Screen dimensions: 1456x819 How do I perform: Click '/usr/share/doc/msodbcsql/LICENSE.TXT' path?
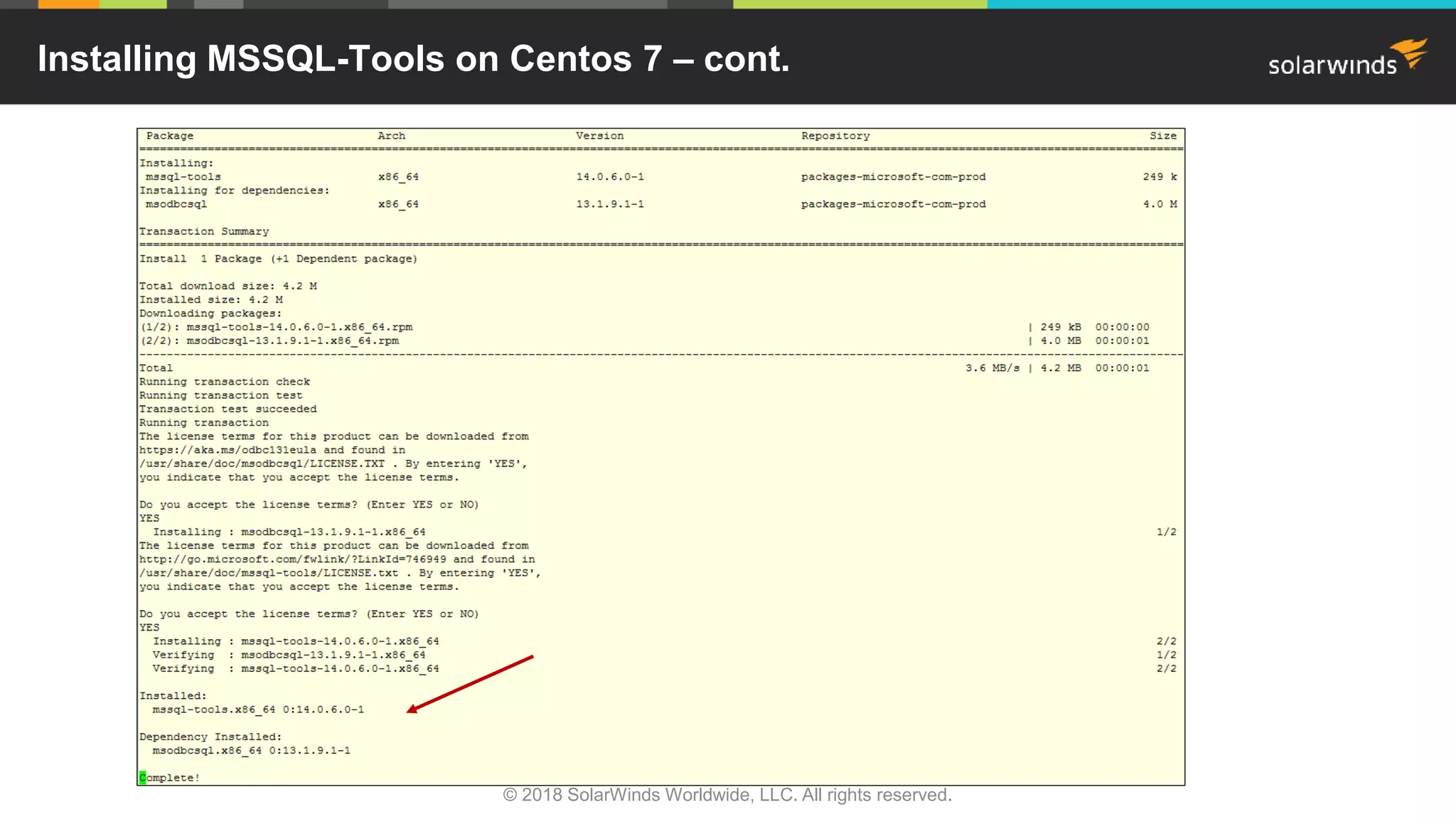pyautogui.click(x=262, y=464)
